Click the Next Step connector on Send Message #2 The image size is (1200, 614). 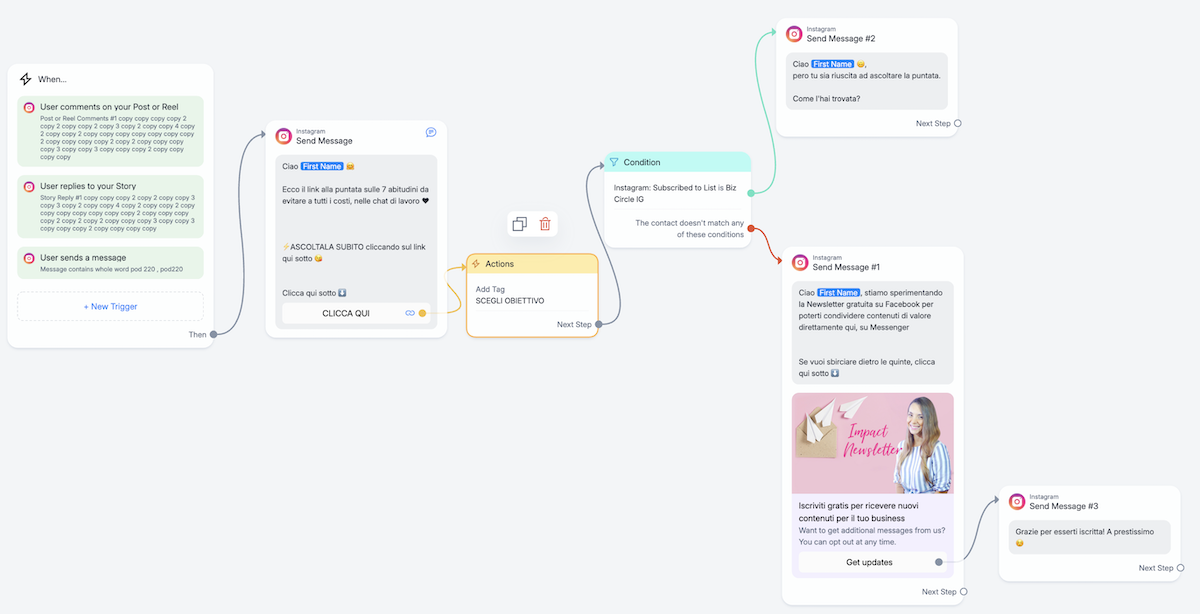coord(957,124)
